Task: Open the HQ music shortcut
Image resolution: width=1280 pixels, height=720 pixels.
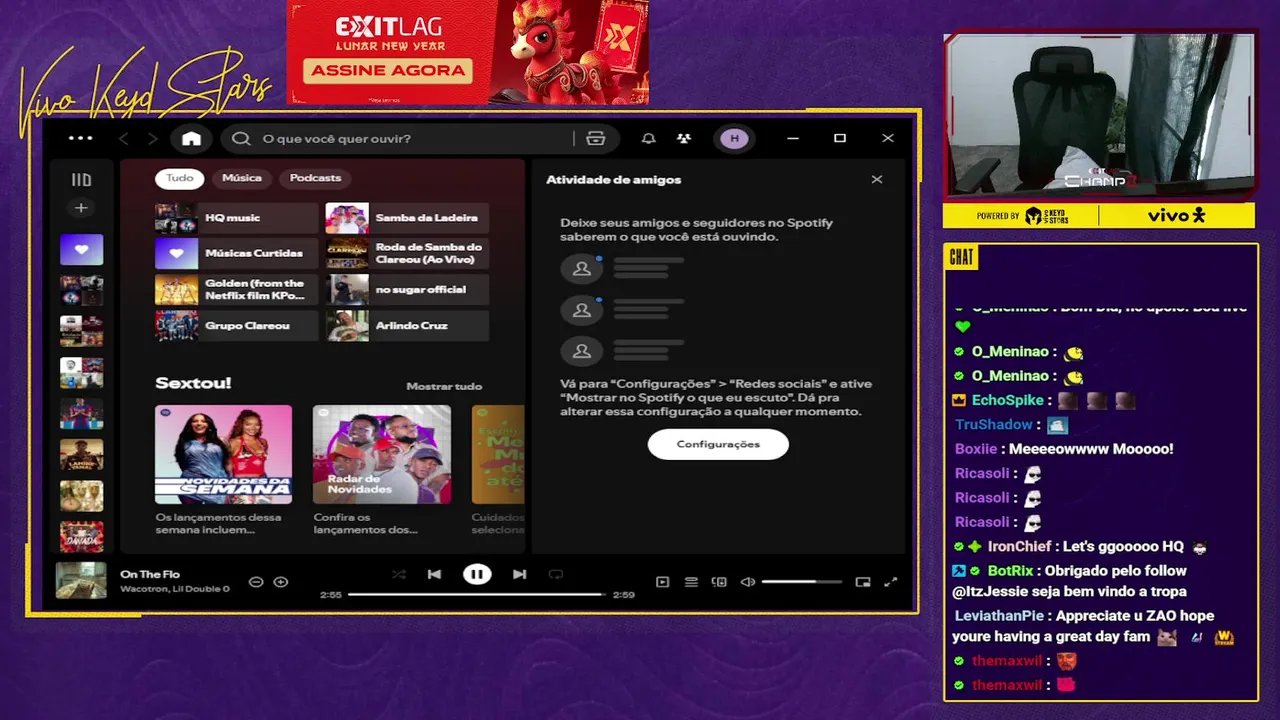Action: point(236,218)
